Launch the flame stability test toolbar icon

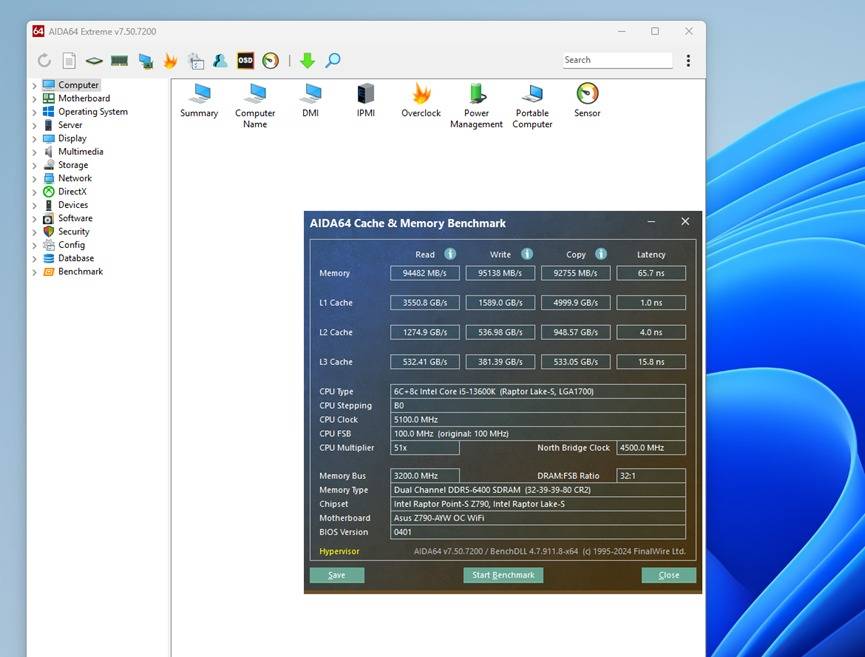pos(170,60)
